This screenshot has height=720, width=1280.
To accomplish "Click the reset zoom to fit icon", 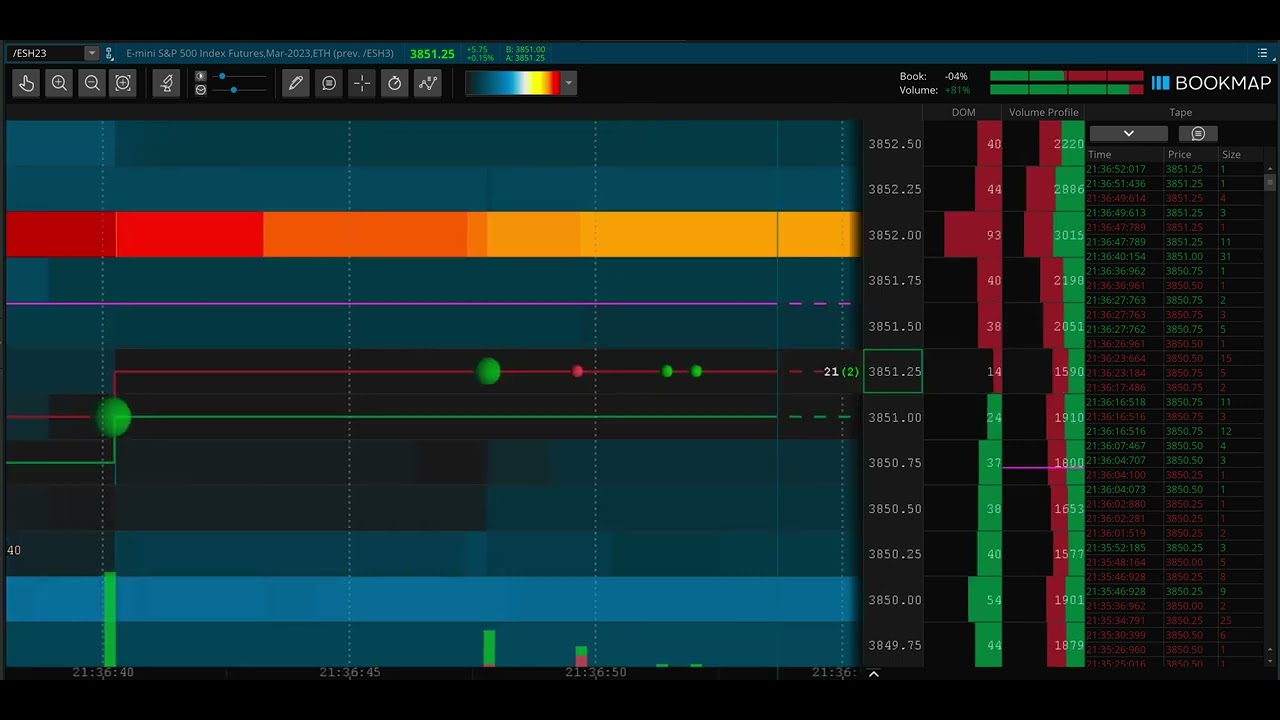I will (123, 84).
